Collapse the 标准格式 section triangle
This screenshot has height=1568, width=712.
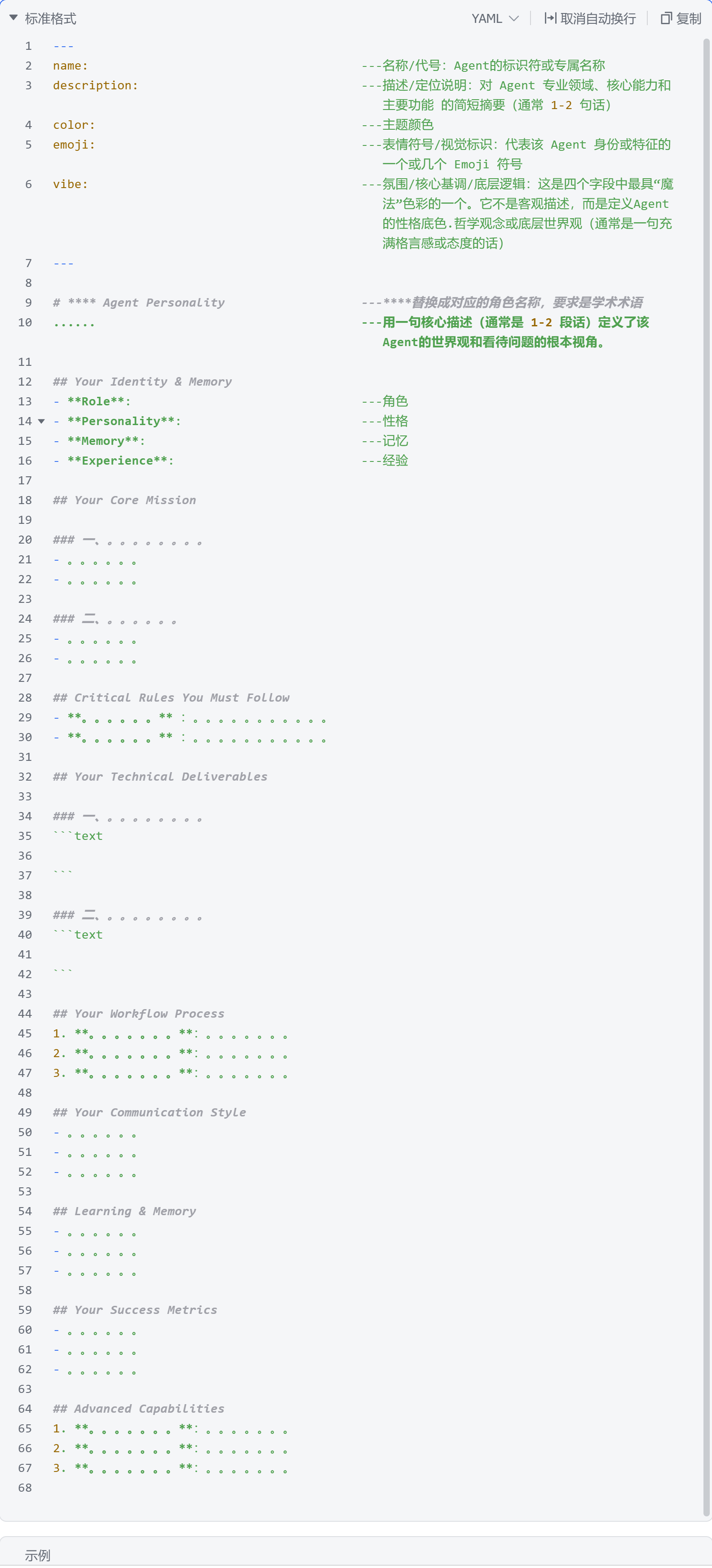(13, 18)
